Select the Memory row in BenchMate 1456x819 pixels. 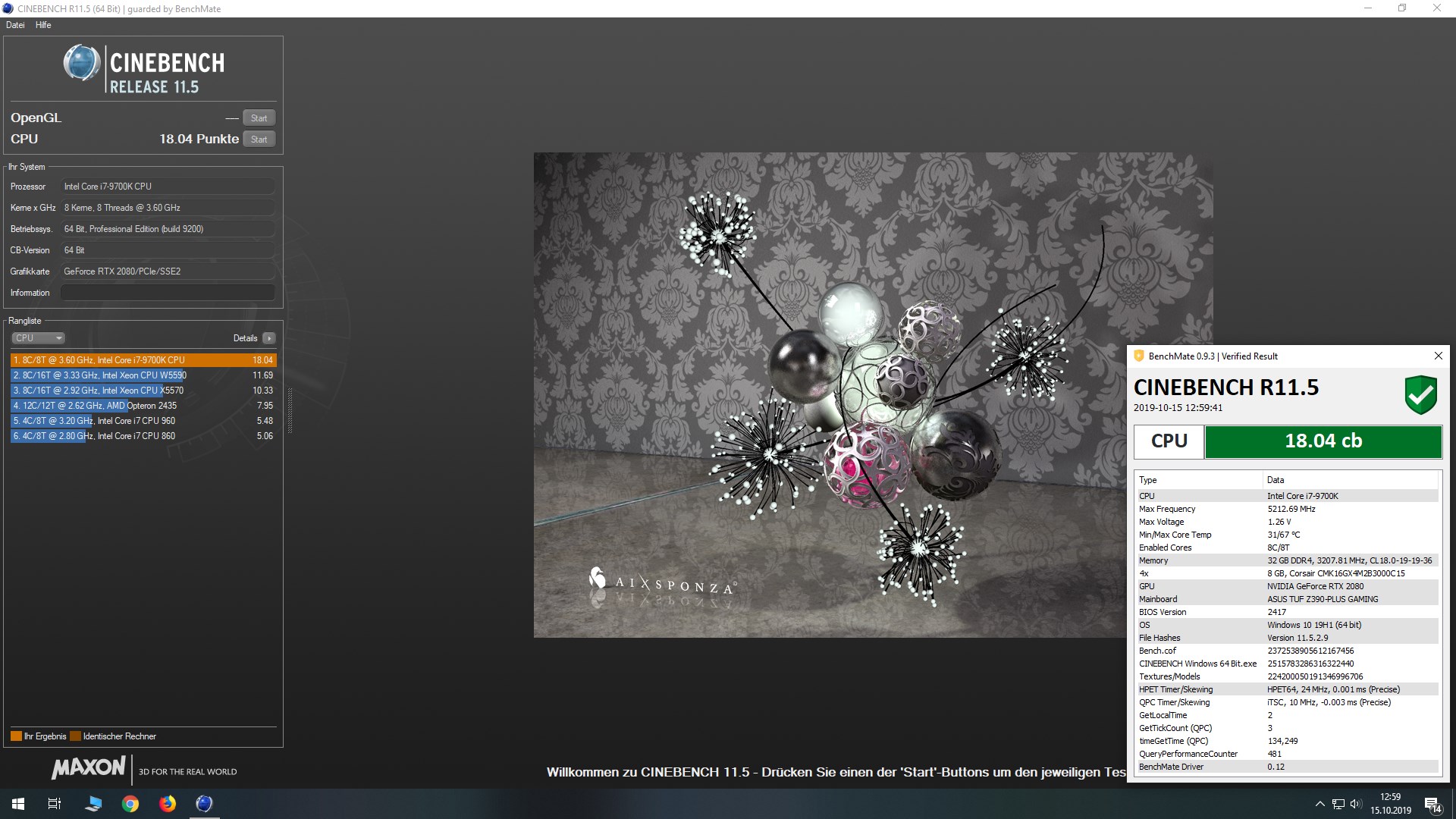click(1287, 560)
